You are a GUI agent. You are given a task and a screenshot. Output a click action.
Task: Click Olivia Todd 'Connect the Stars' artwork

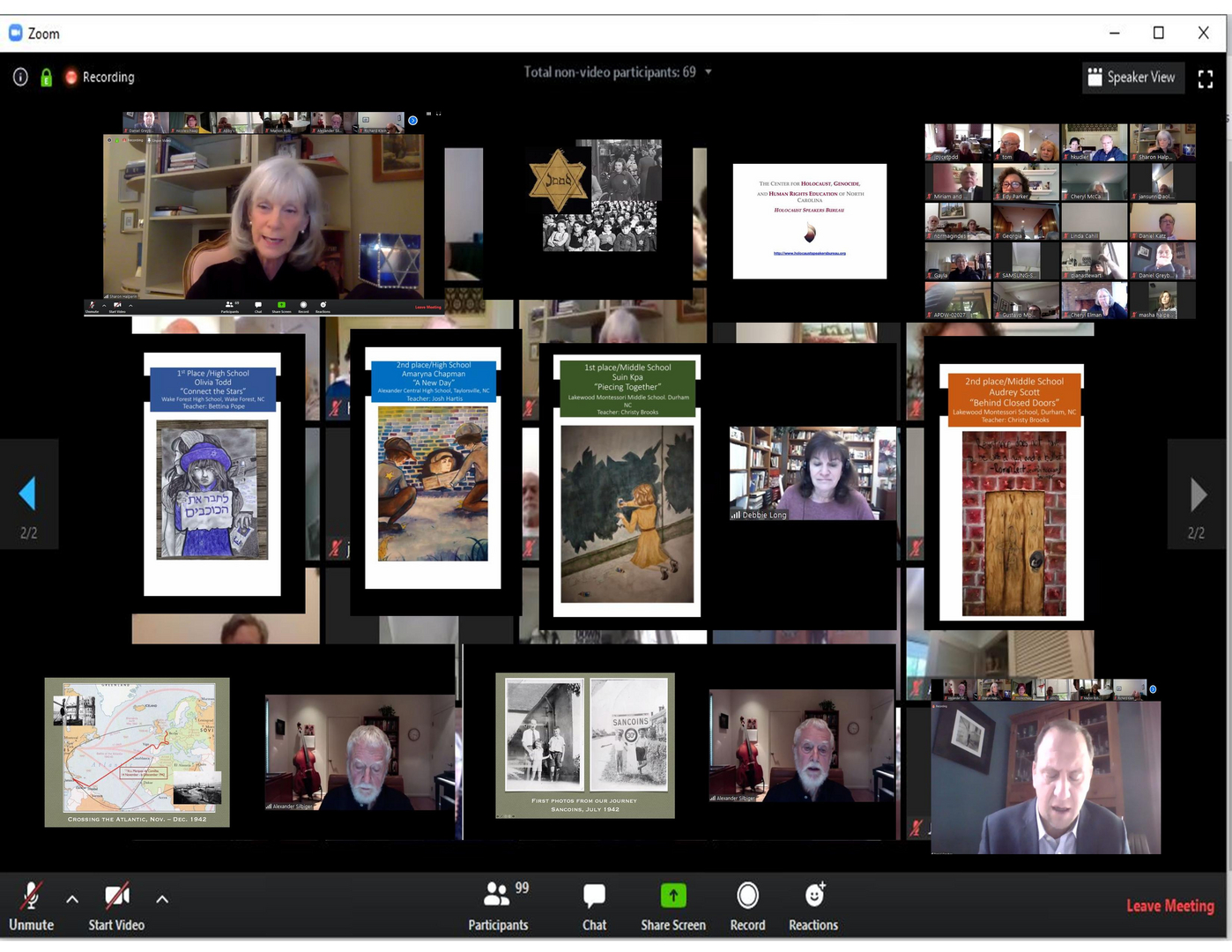click(212, 489)
